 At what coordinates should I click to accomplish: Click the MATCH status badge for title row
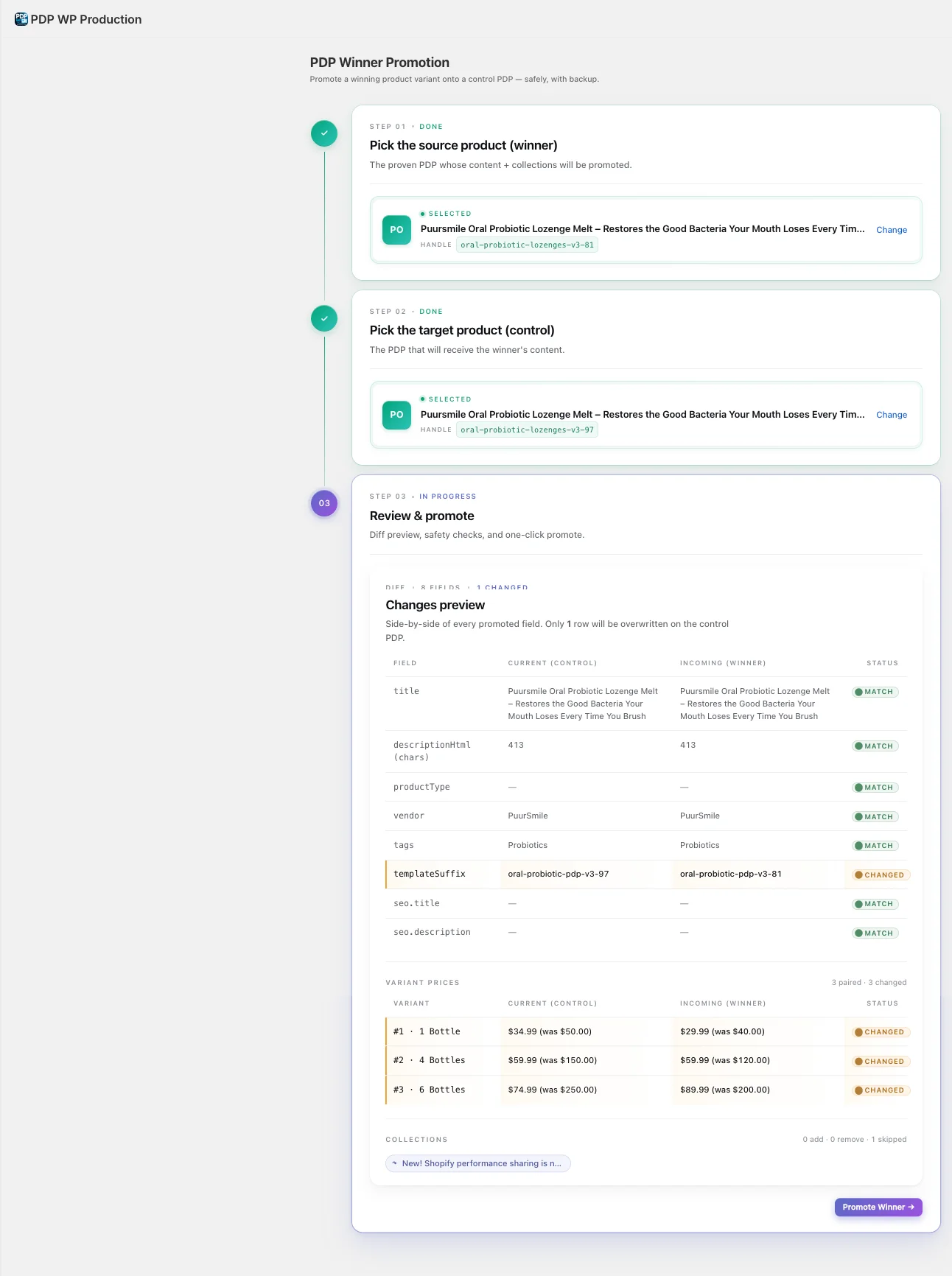(x=875, y=692)
